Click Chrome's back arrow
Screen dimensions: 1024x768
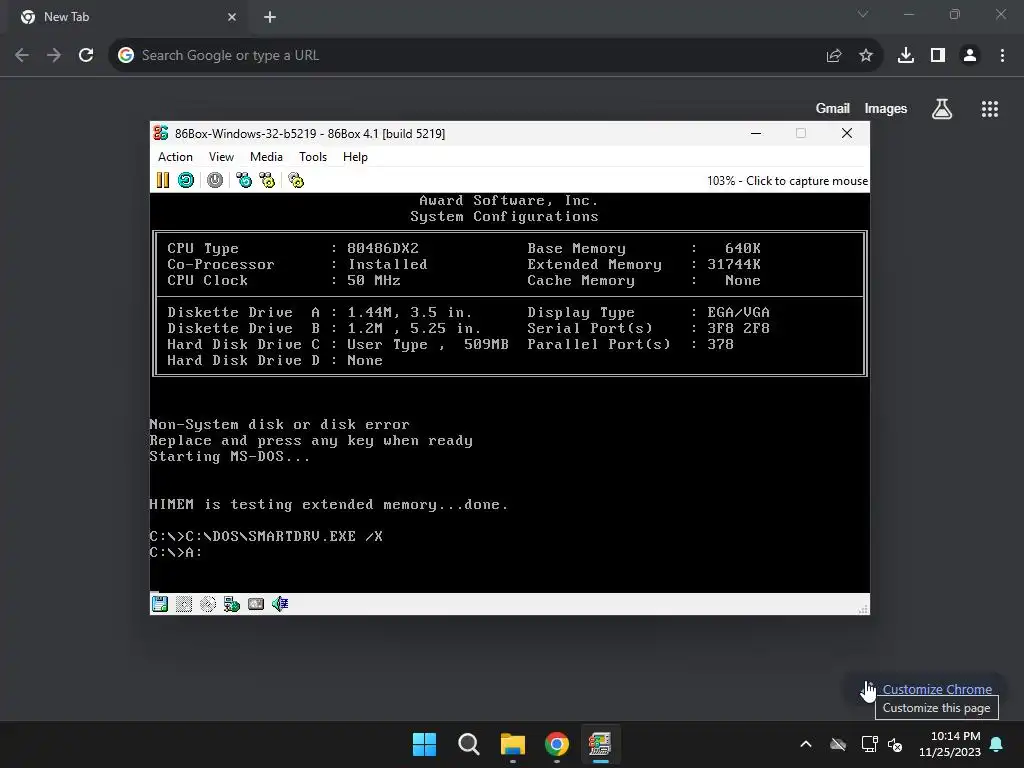point(22,56)
